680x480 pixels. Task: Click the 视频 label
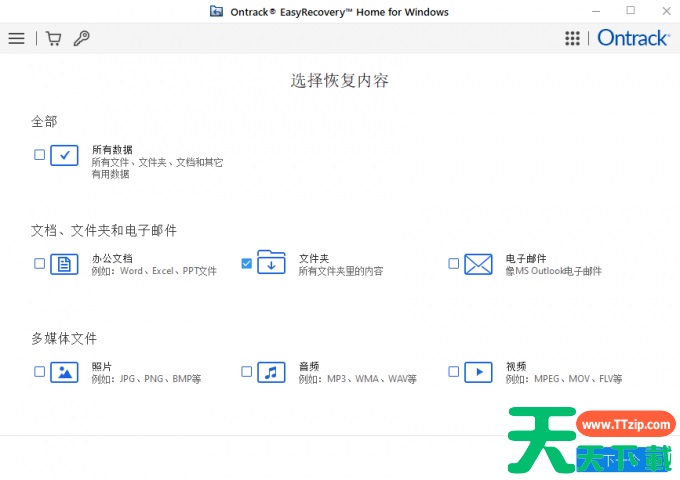tap(516, 366)
